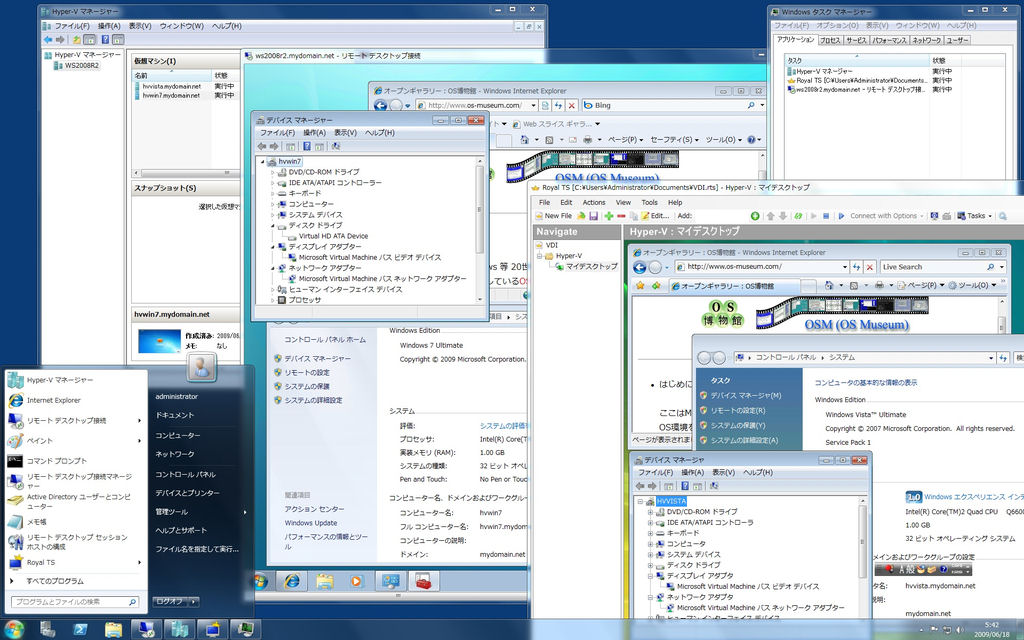1024x640 pixels.
Task: Switch to プロセス tab in Task Manager
Action: pos(830,40)
